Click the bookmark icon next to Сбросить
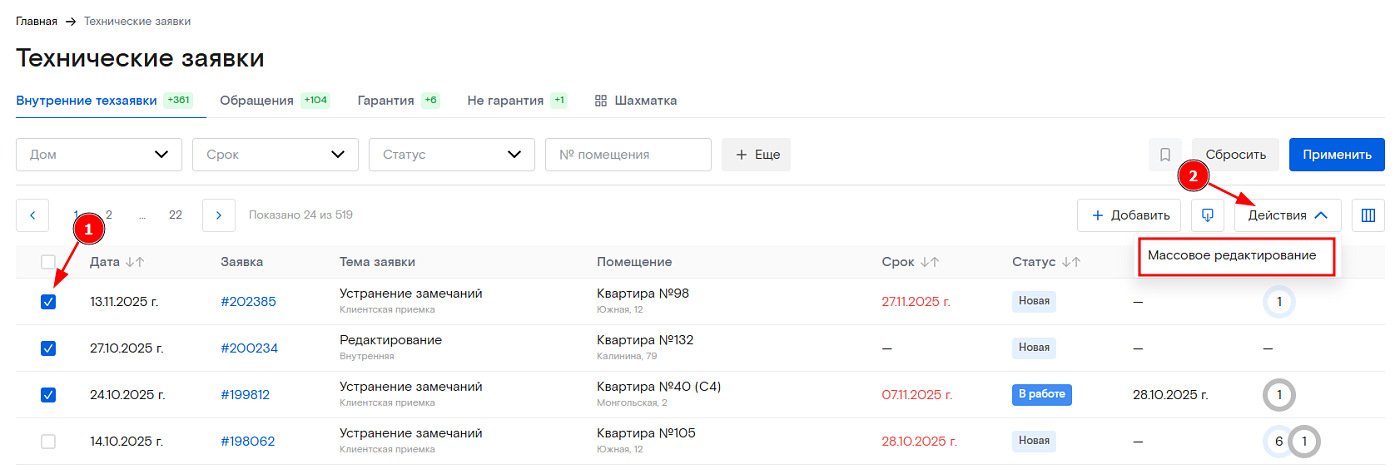 tap(1165, 155)
